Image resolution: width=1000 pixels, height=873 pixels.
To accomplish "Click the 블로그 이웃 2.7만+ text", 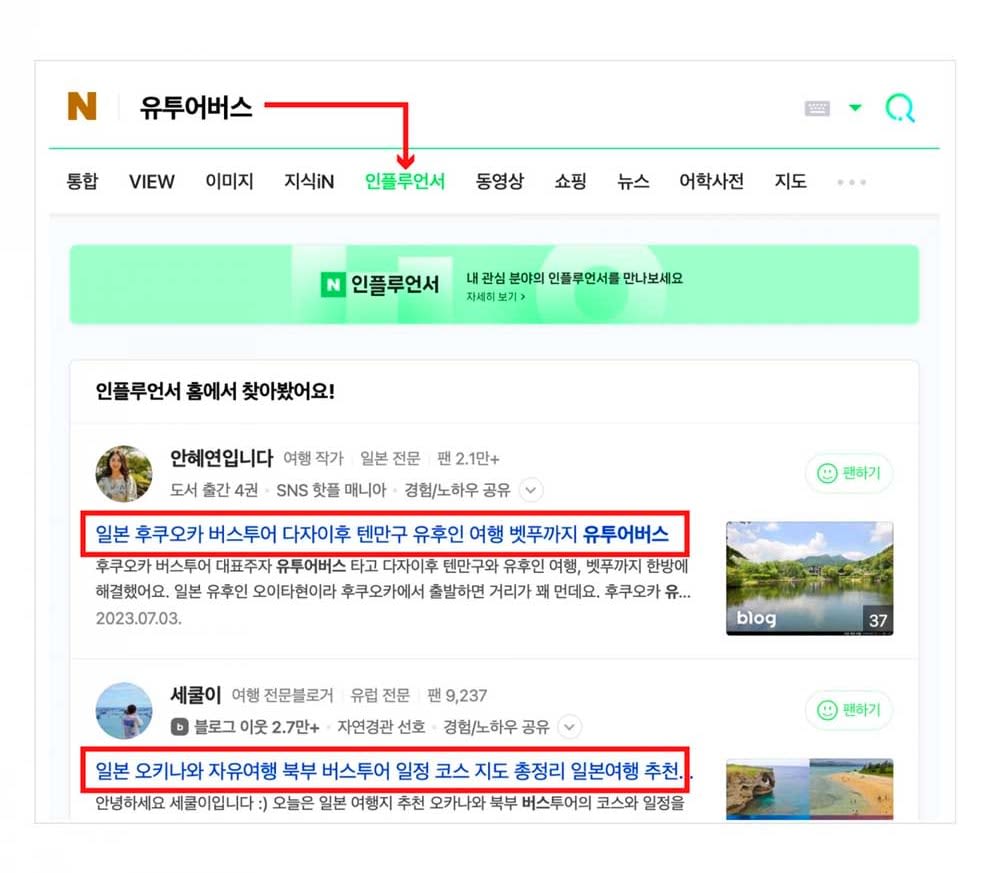I will point(256,727).
